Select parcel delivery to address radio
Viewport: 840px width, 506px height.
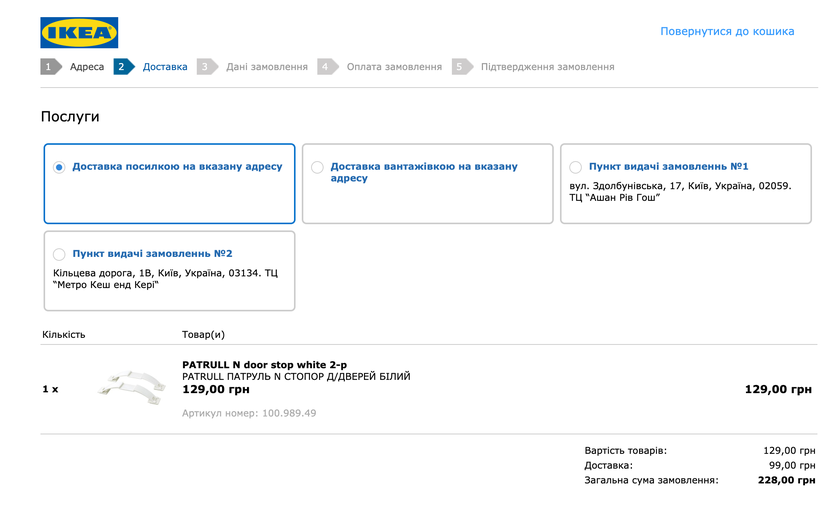click(x=59, y=168)
